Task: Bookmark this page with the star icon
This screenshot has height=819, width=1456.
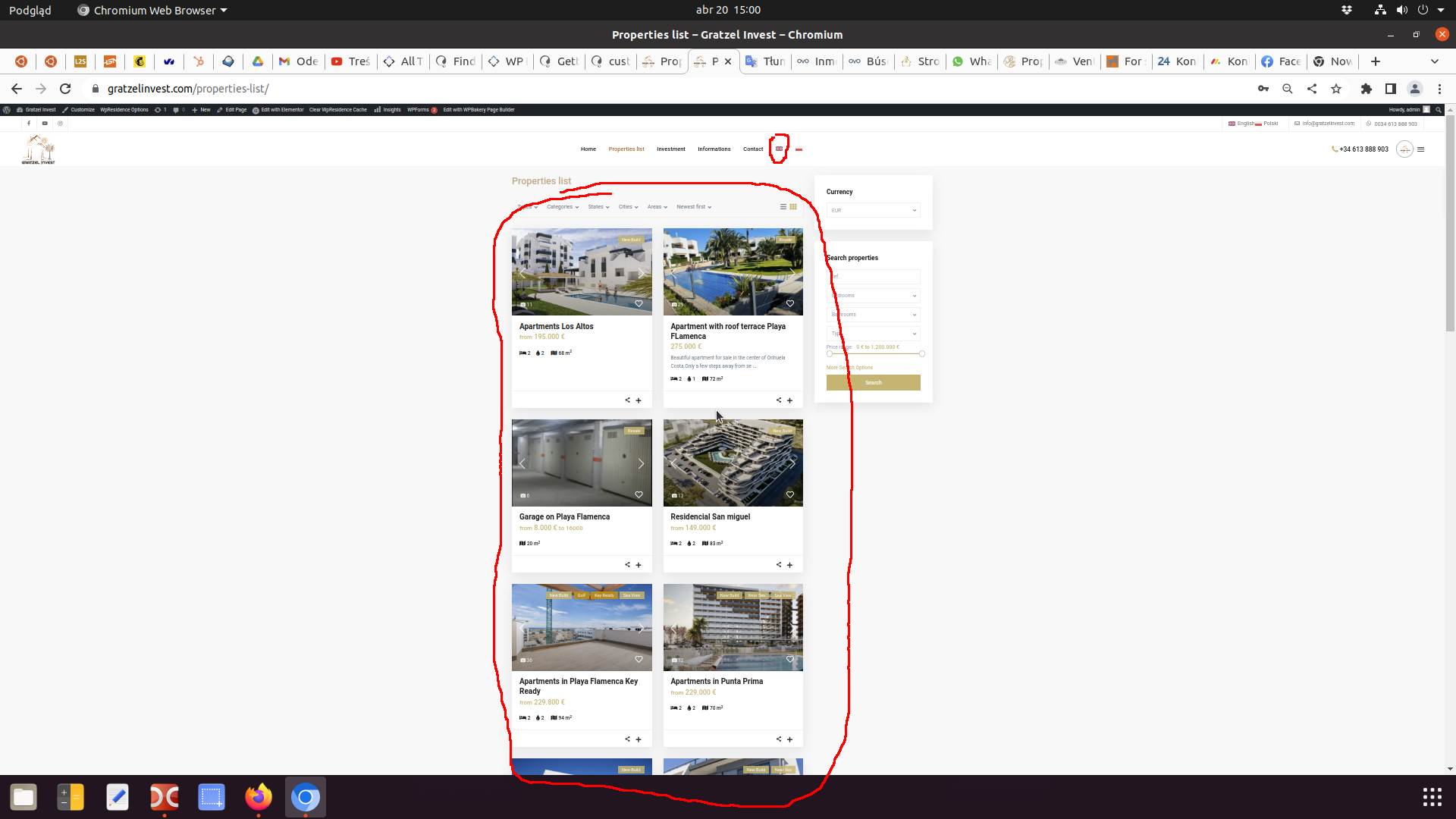Action: click(x=1336, y=89)
